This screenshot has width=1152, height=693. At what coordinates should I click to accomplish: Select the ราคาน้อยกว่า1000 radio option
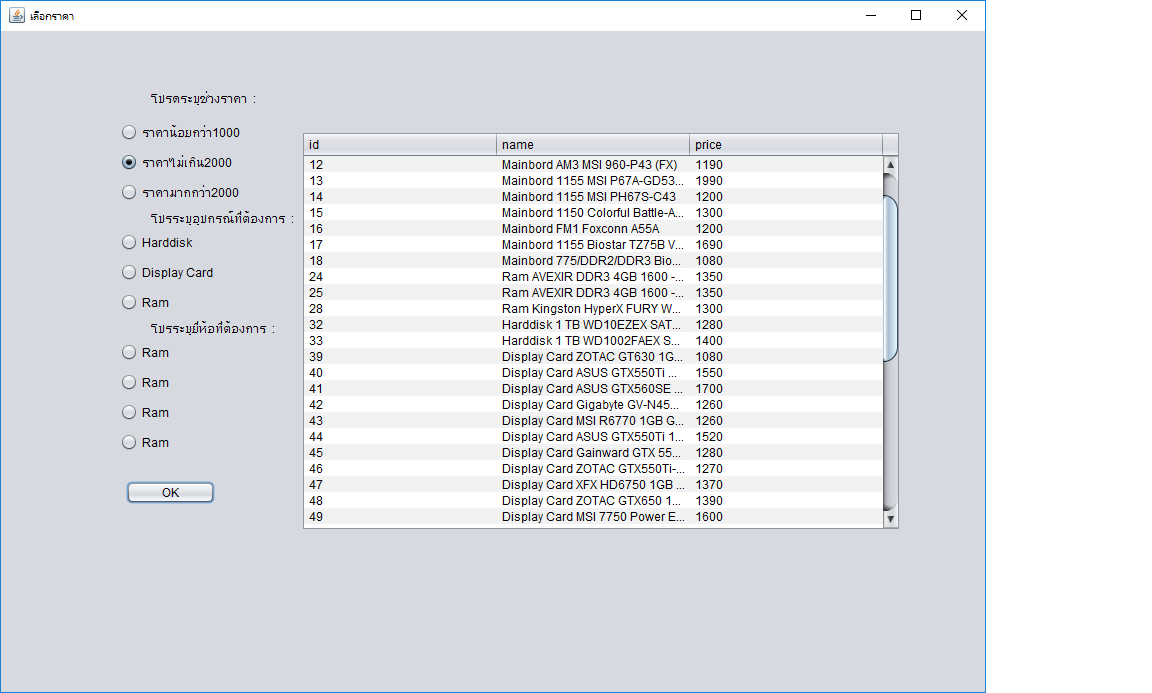coord(181,132)
